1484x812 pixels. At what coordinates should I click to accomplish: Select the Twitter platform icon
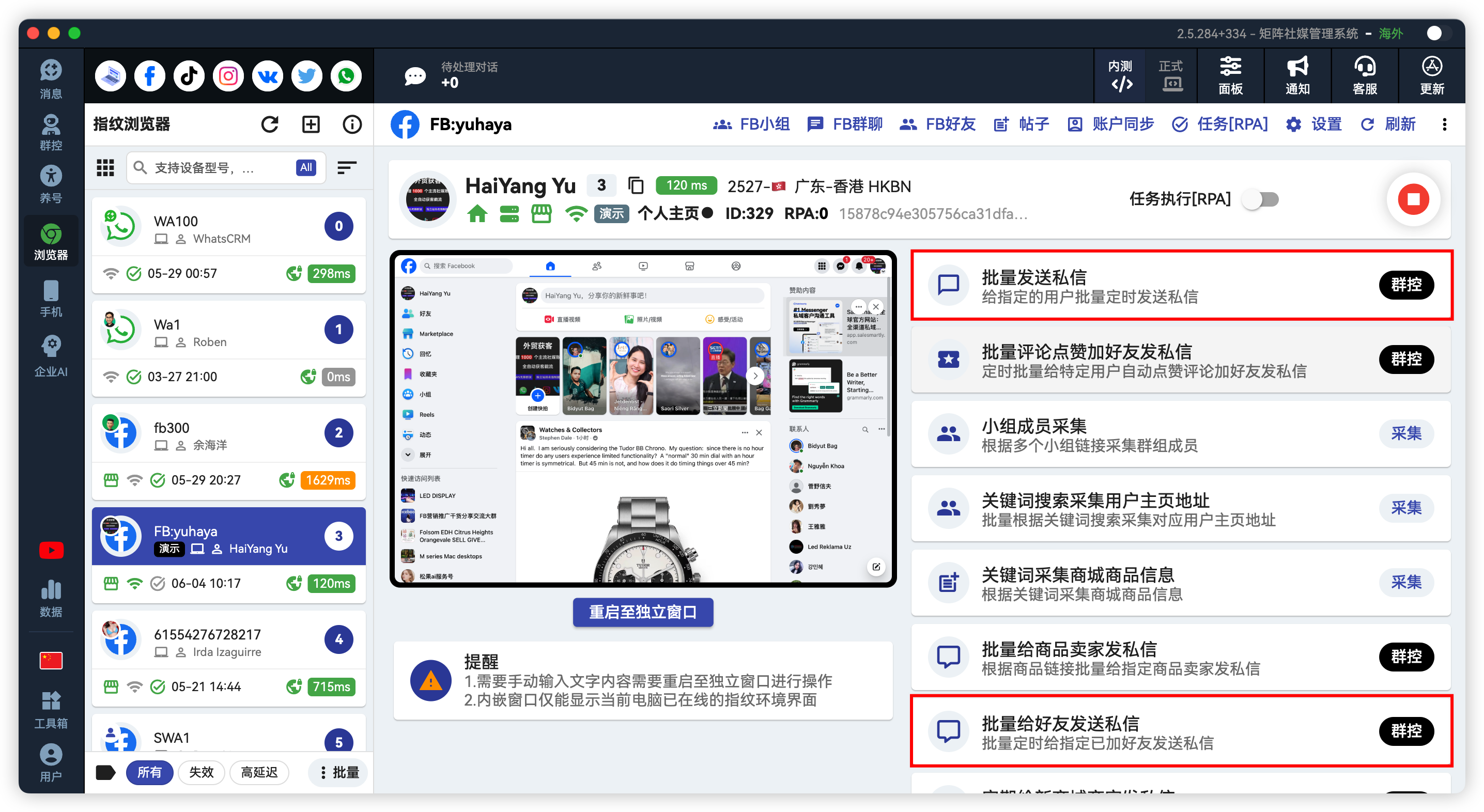[x=306, y=75]
